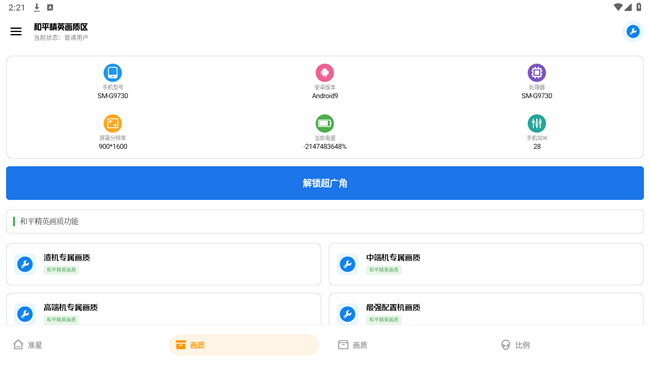650x365 pixels.
Task: Tap the 当前状态 user status subtitle
Action: pos(61,38)
